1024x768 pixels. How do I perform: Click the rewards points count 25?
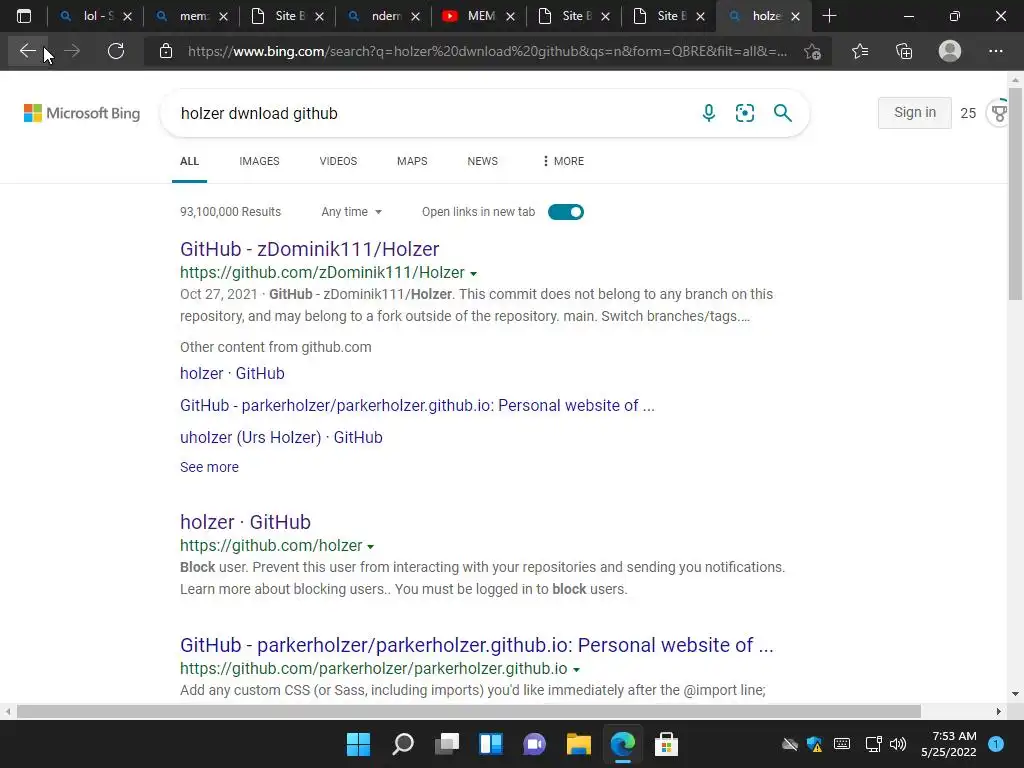click(968, 113)
